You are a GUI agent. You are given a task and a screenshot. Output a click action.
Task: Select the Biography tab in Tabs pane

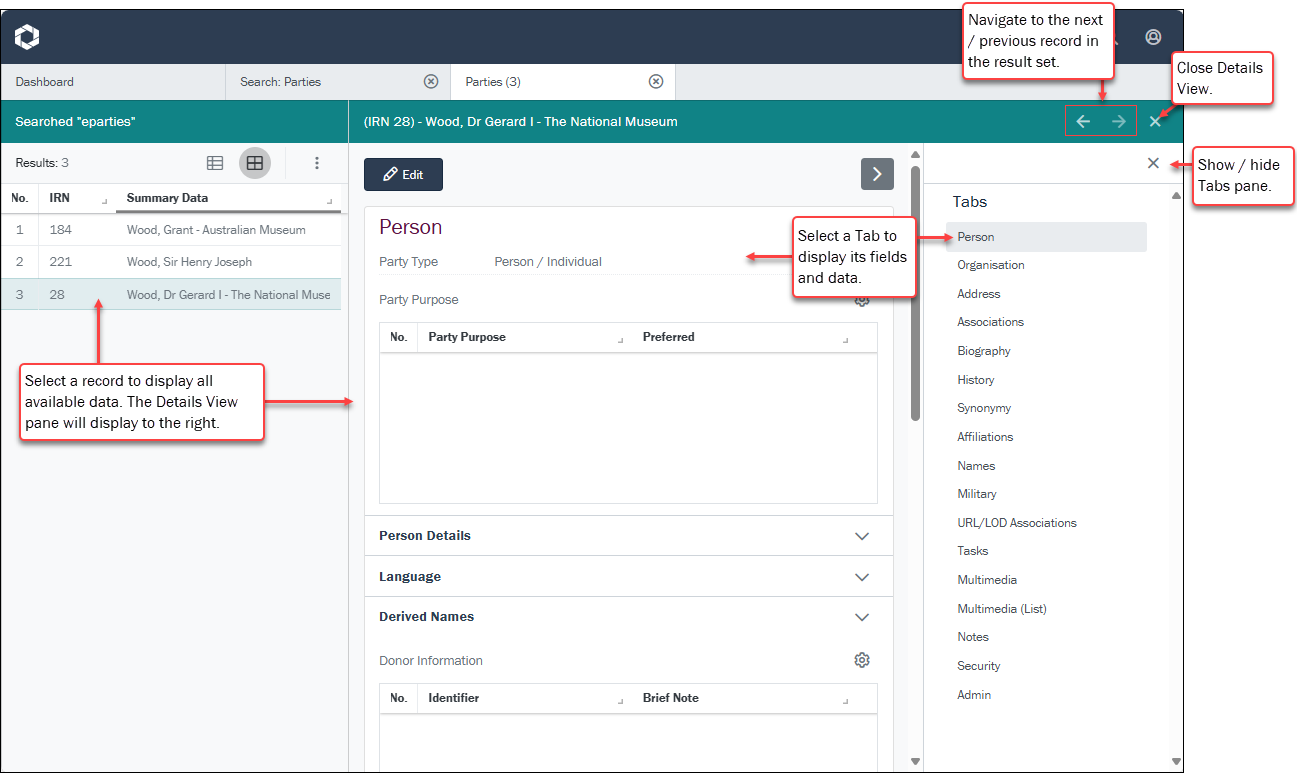pyautogui.click(x=984, y=351)
